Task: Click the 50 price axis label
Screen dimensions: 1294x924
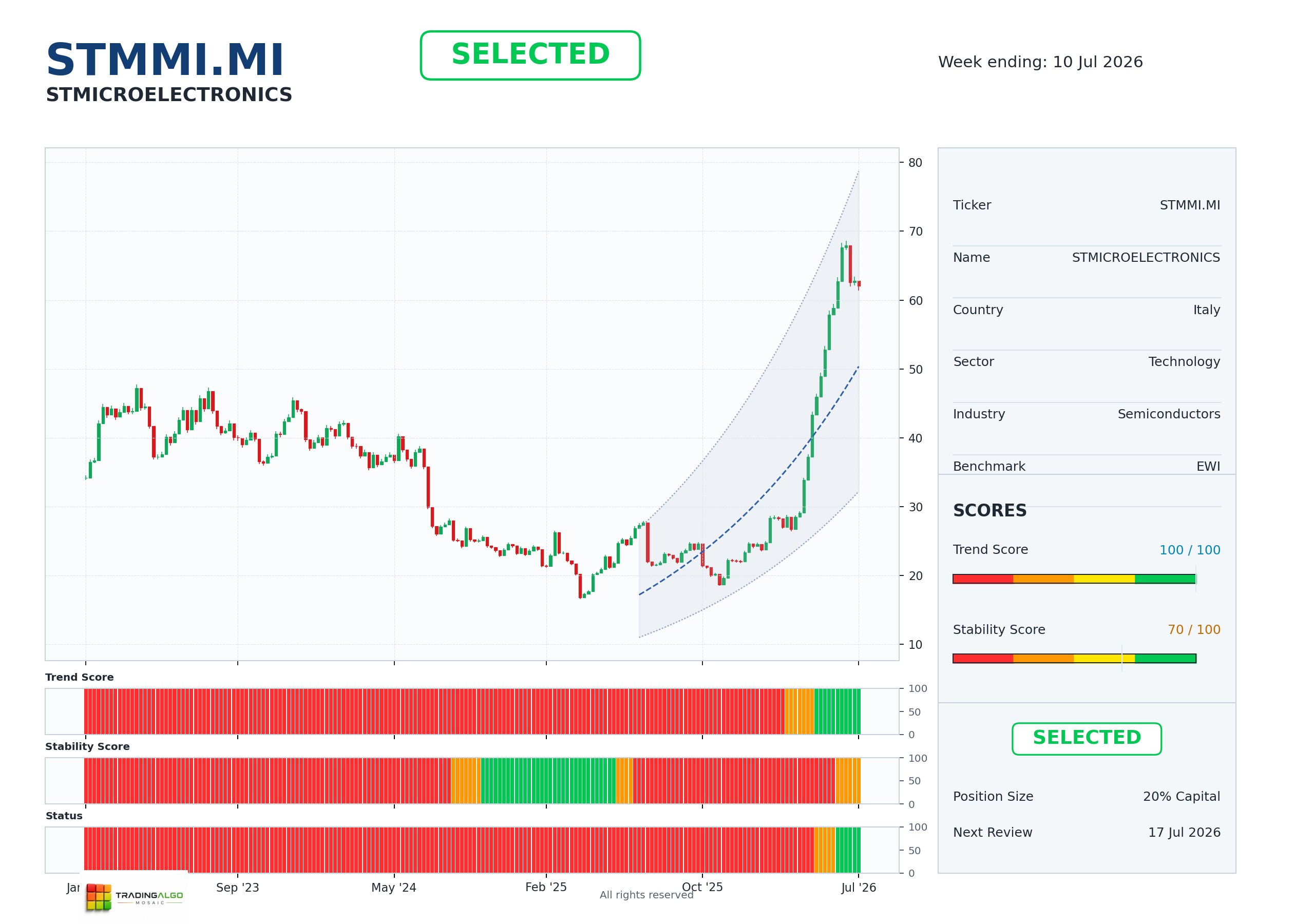Action: pyautogui.click(x=915, y=370)
